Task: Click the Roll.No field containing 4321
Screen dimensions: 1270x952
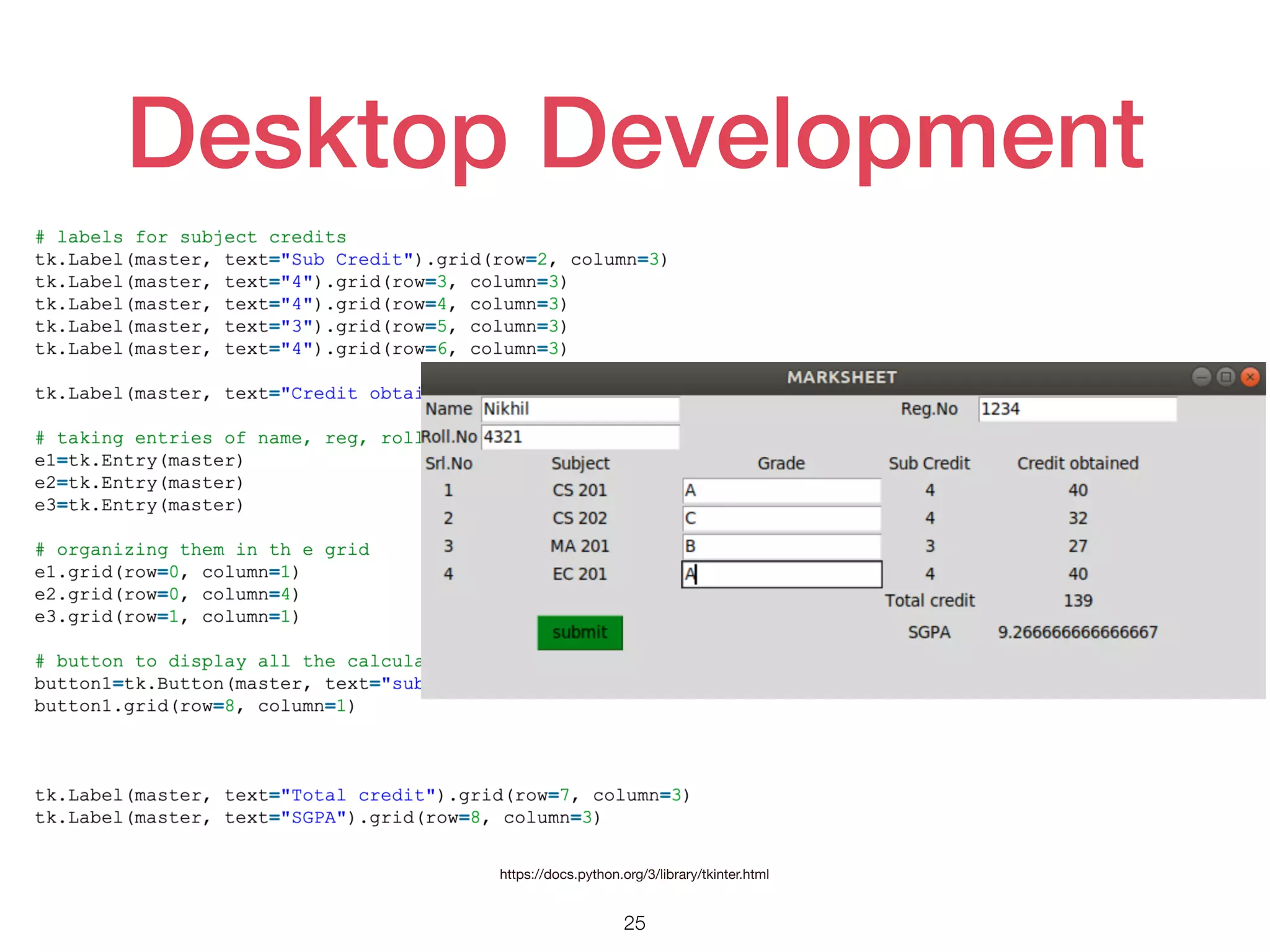Action: coord(580,437)
